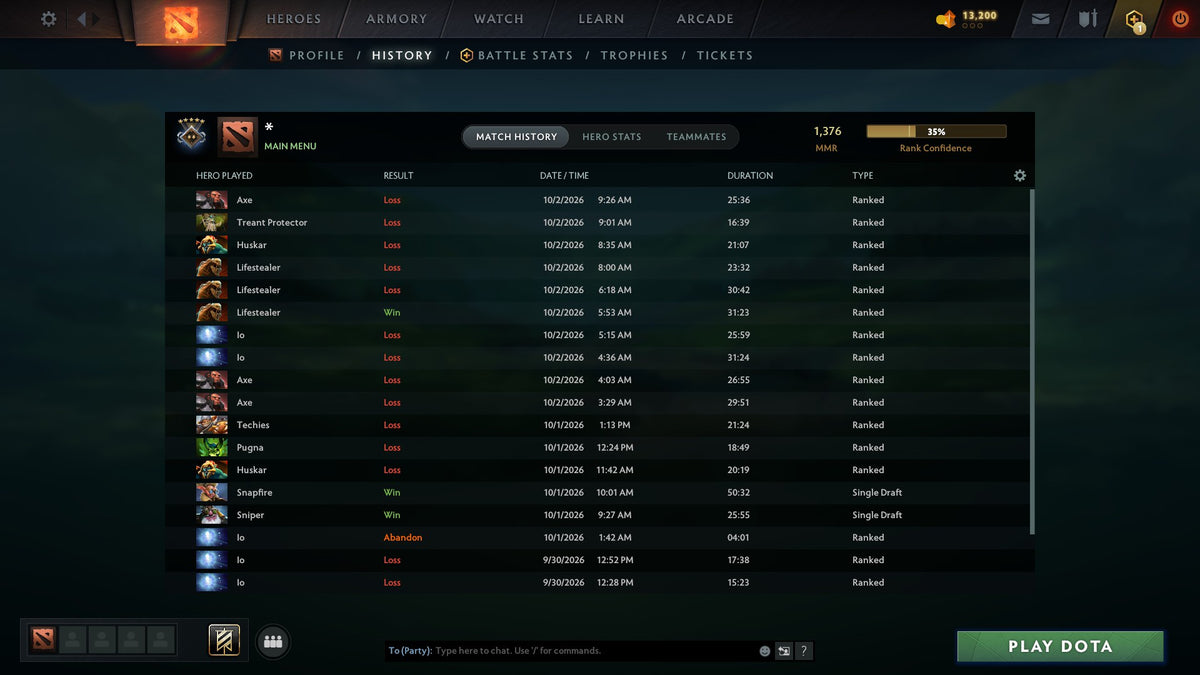Open the Armory menu
1200x675 pixels.
pos(396,19)
